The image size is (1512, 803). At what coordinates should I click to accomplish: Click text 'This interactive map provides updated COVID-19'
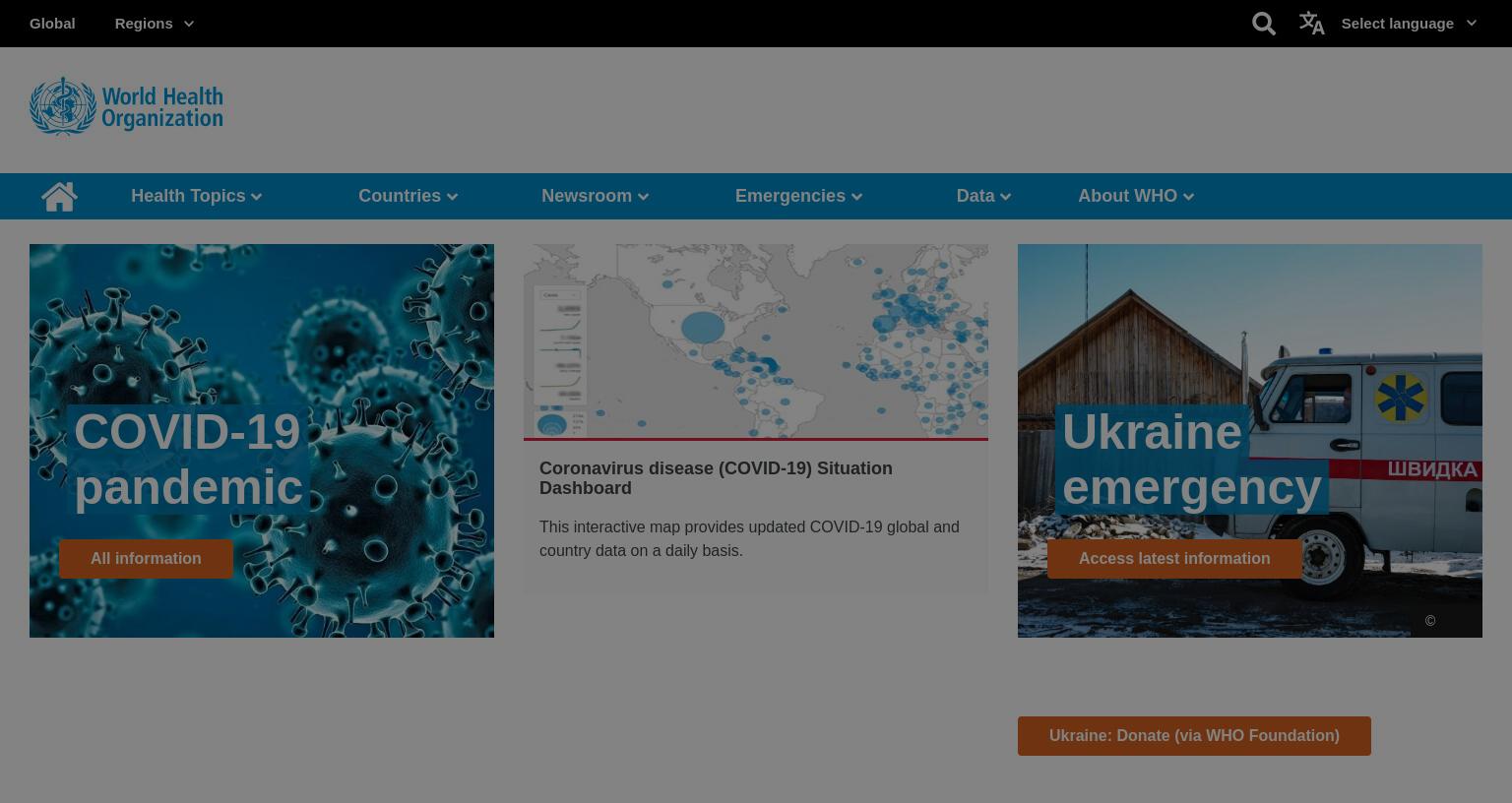(711, 527)
